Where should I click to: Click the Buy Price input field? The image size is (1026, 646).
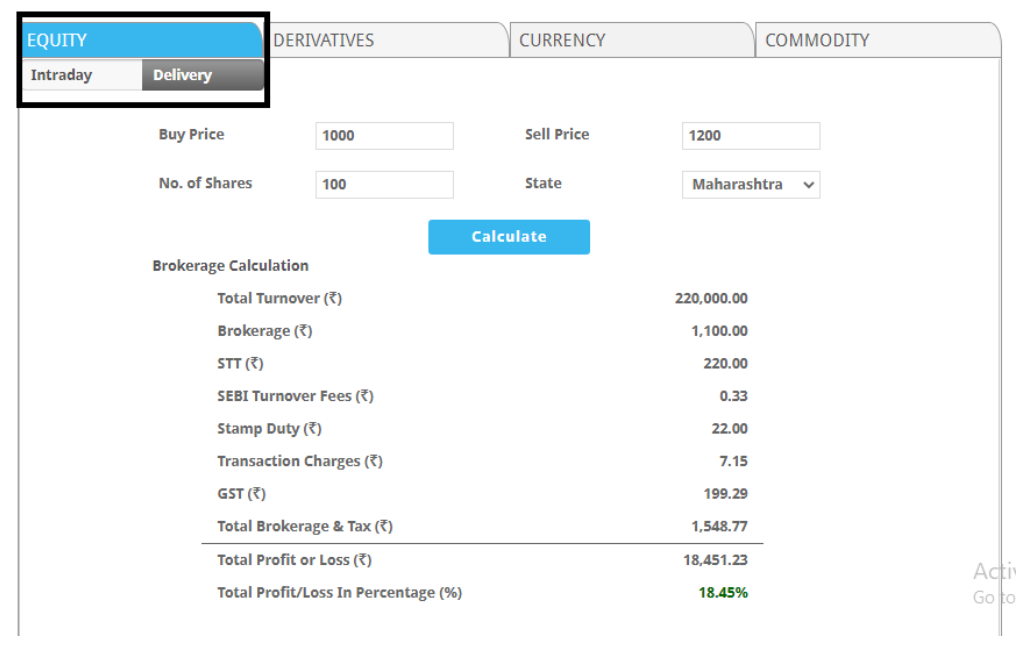[x=384, y=136]
